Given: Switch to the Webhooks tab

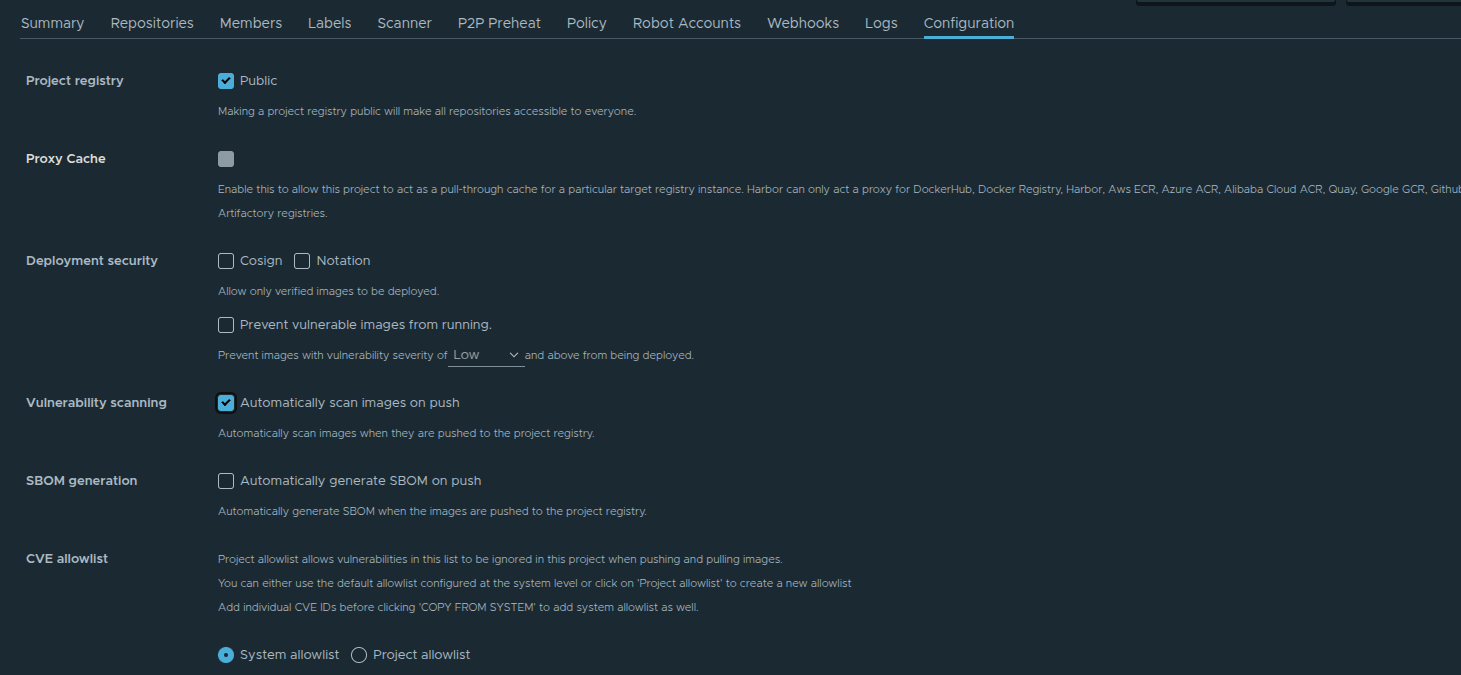Looking at the screenshot, I should click(802, 22).
